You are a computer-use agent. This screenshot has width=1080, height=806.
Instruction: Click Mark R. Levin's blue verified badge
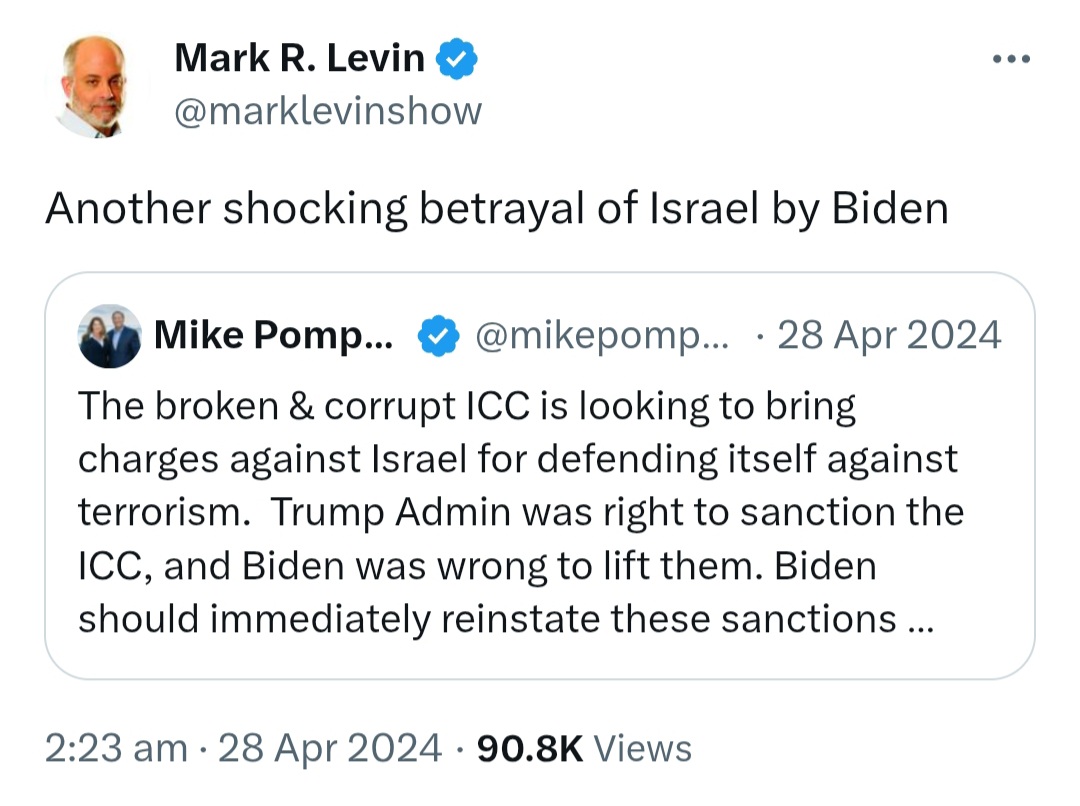pos(456,59)
